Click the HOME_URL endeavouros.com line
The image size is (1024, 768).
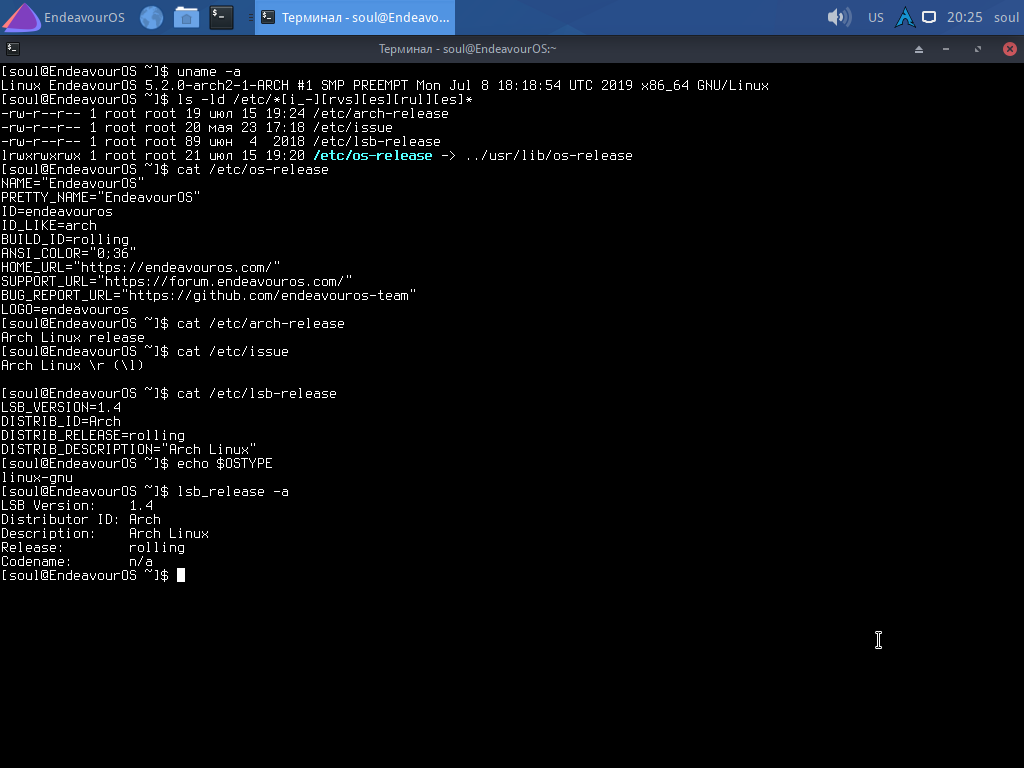point(140,268)
